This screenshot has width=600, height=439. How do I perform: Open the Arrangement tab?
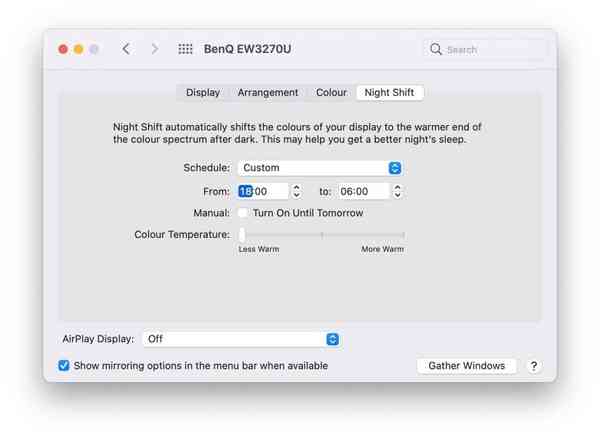tap(267, 93)
